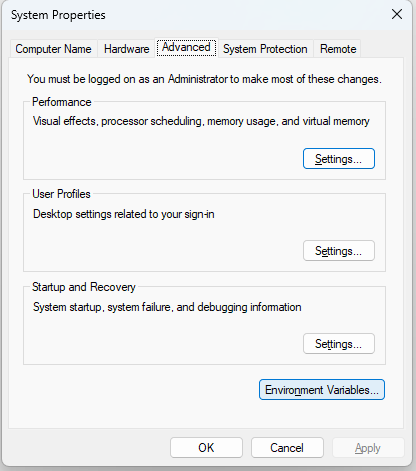Switch to the Computer Name tab
This screenshot has width=416, height=471.
(53, 49)
